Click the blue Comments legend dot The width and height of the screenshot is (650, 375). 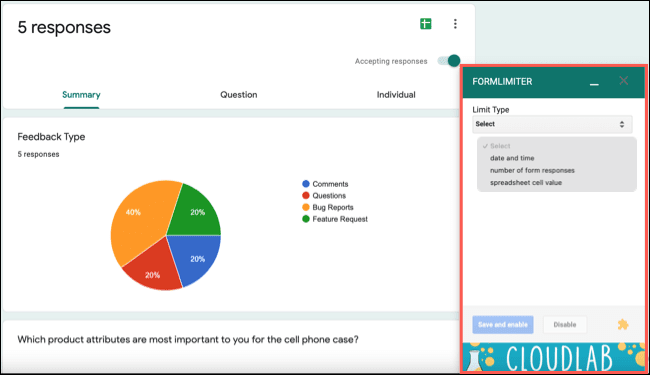[306, 184]
